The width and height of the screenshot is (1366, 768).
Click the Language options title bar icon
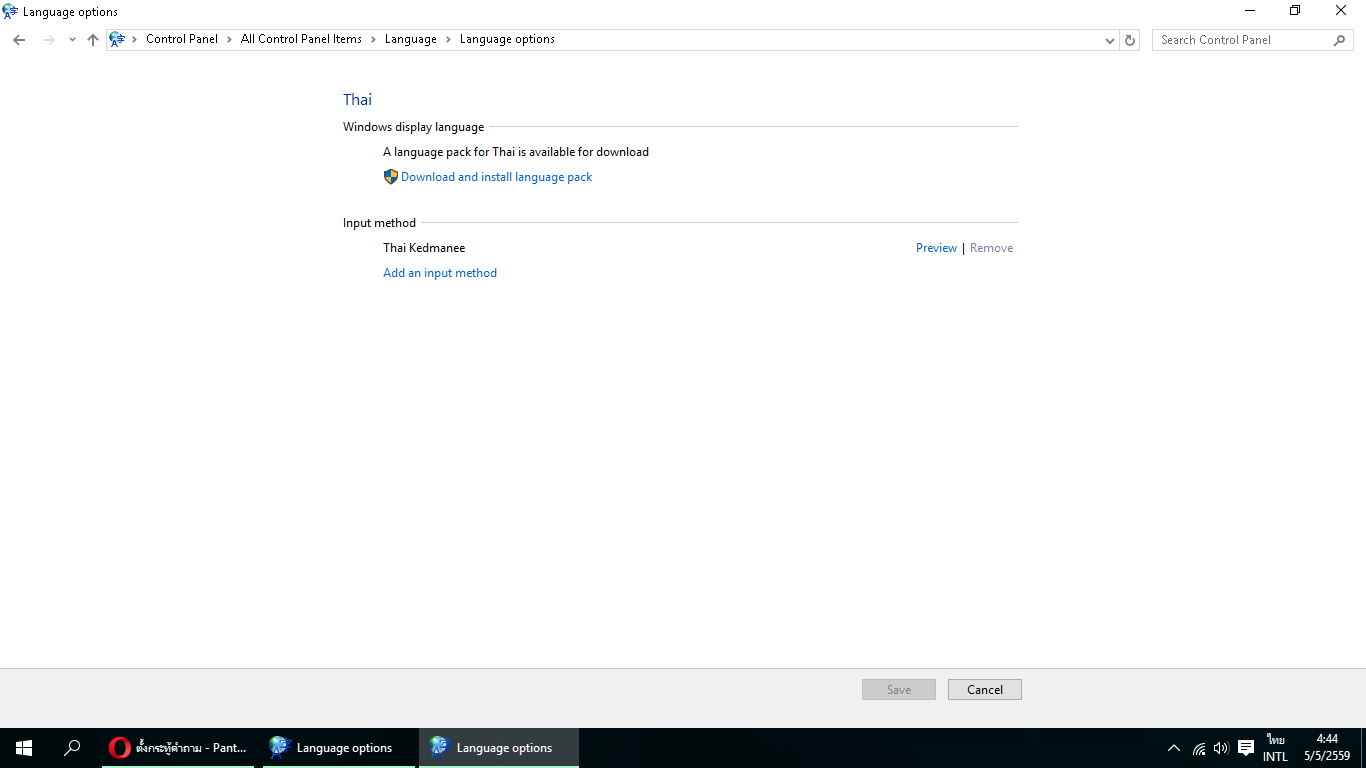click(10, 12)
